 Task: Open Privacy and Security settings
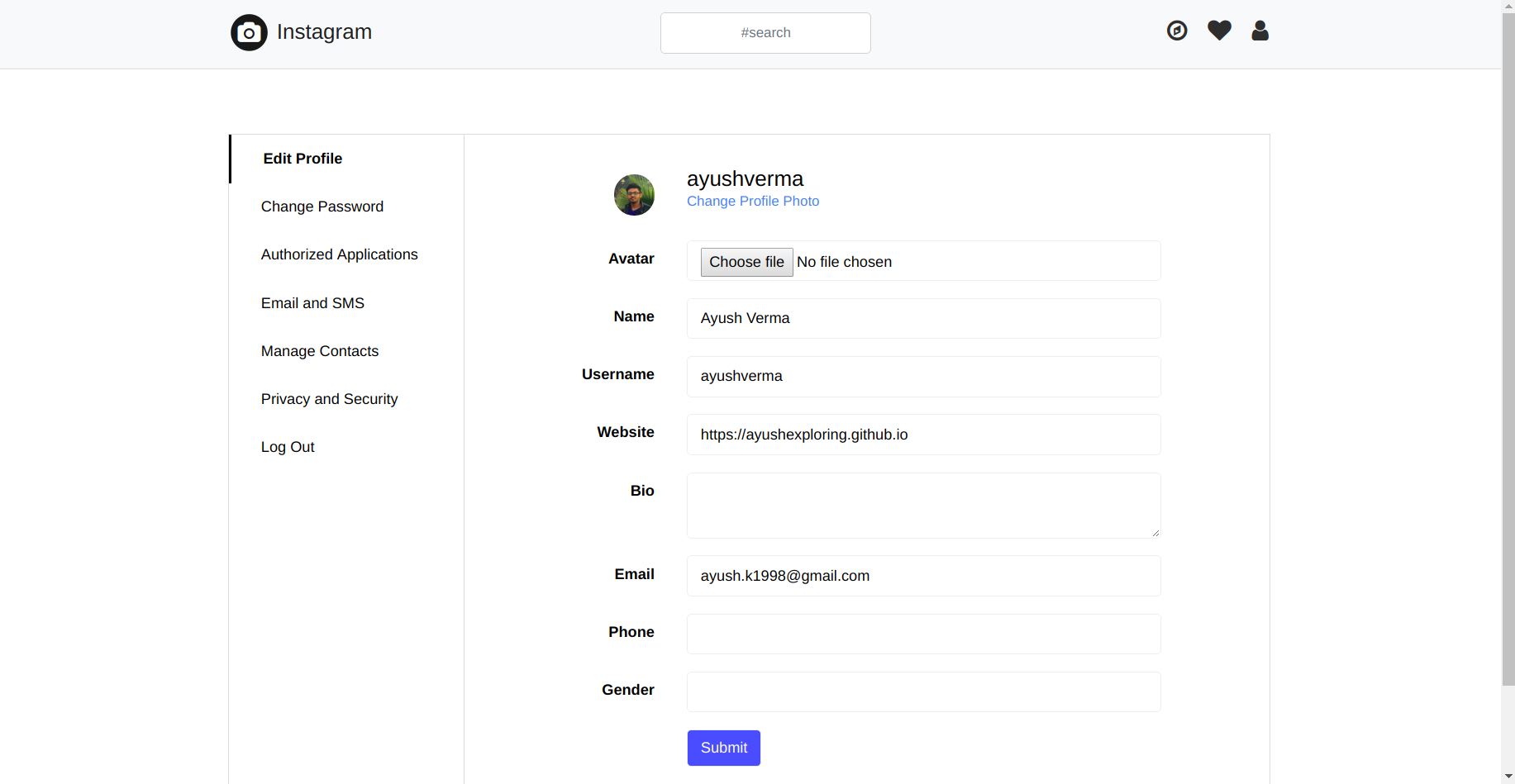click(329, 399)
